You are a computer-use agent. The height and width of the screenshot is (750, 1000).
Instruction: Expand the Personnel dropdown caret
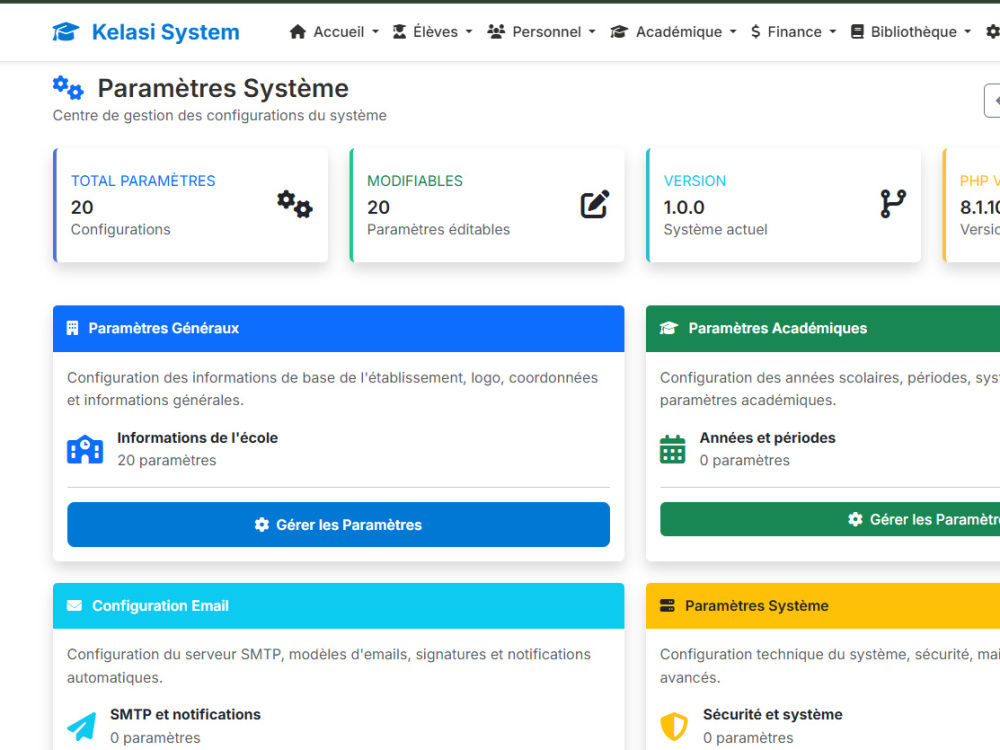592,32
